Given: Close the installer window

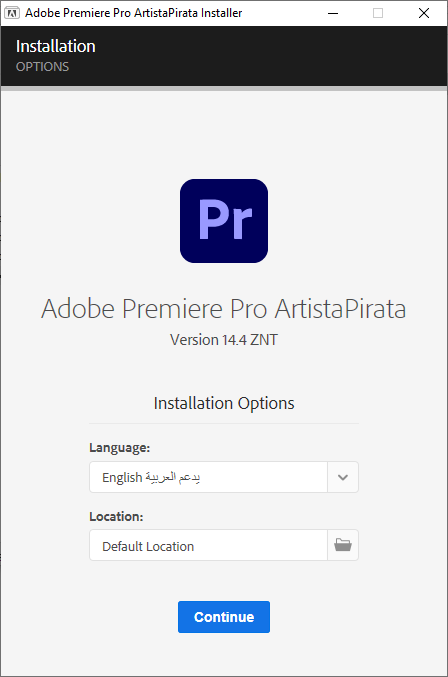Looking at the screenshot, I should (424, 13).
